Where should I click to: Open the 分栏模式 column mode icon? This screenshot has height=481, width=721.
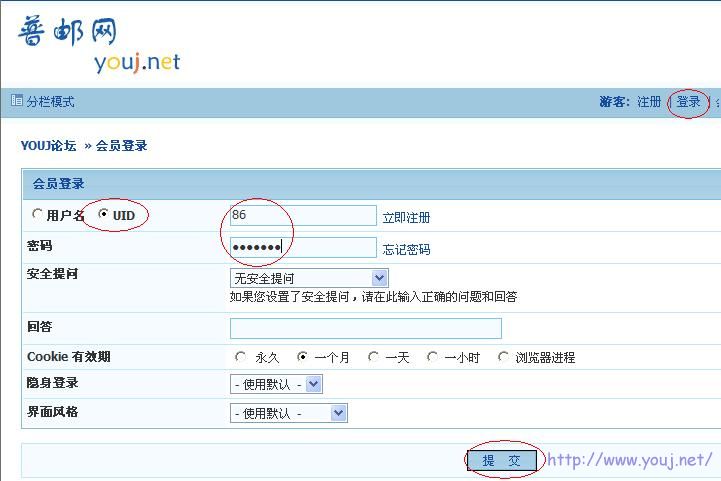click(x=17, y=100)
